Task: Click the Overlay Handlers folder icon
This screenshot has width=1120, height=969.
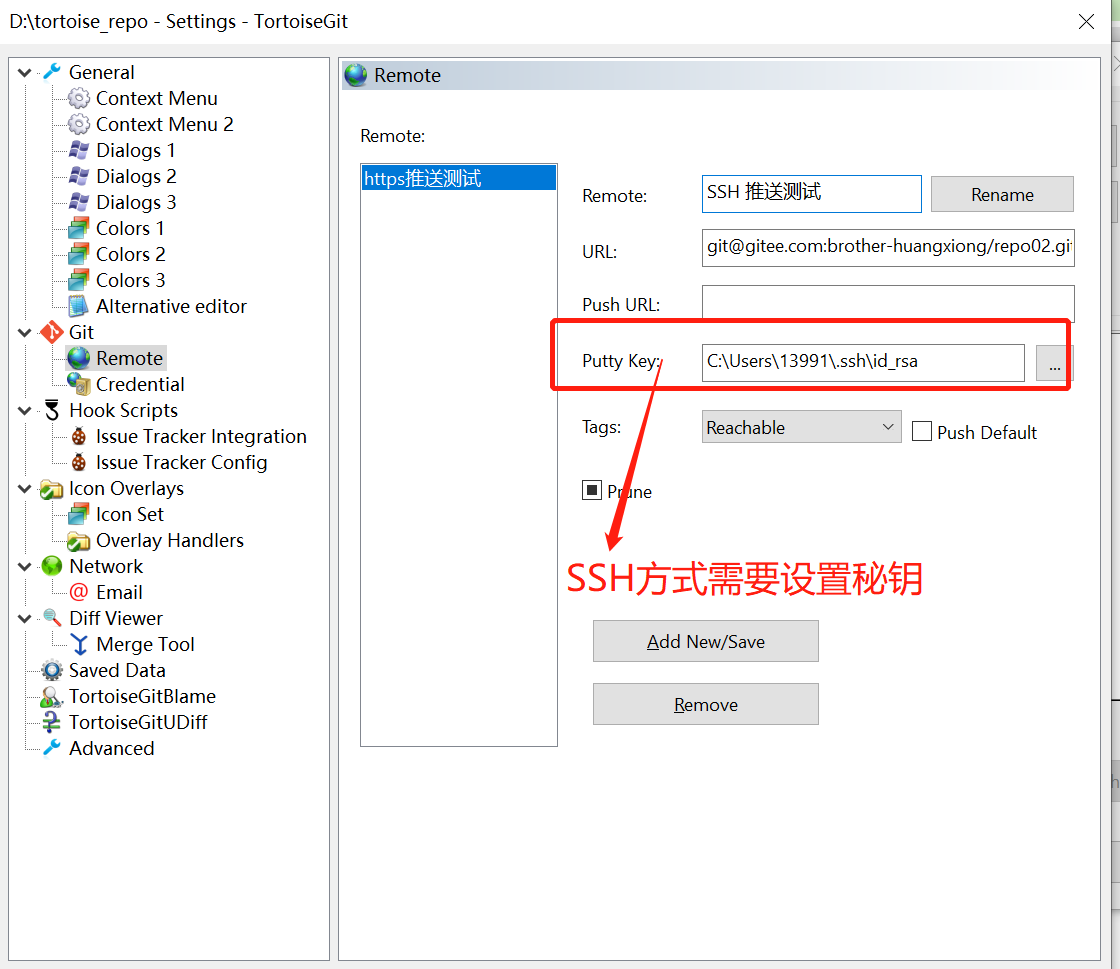Action: tap(79, 541)
